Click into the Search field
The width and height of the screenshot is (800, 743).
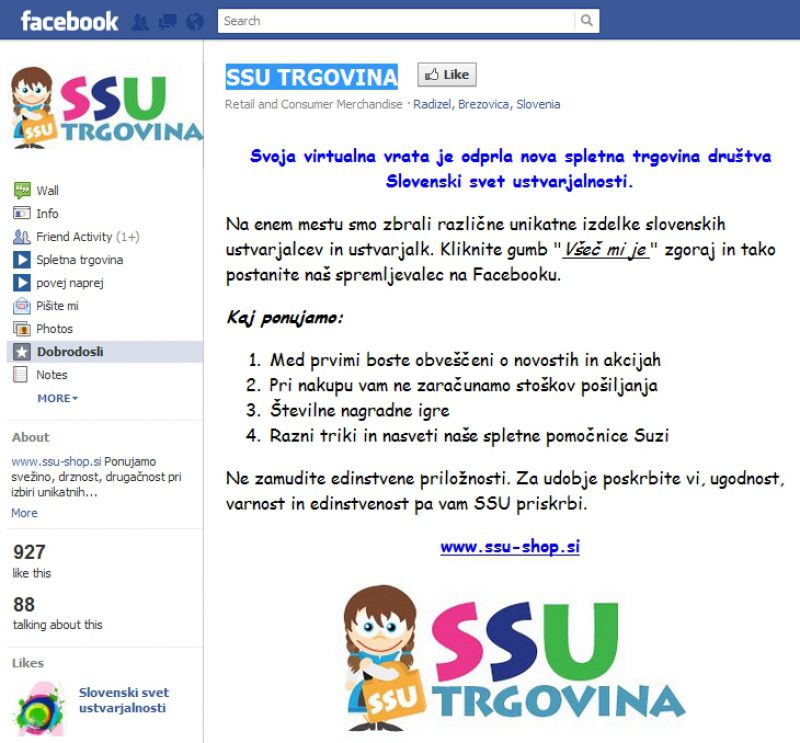coord(396,21)
